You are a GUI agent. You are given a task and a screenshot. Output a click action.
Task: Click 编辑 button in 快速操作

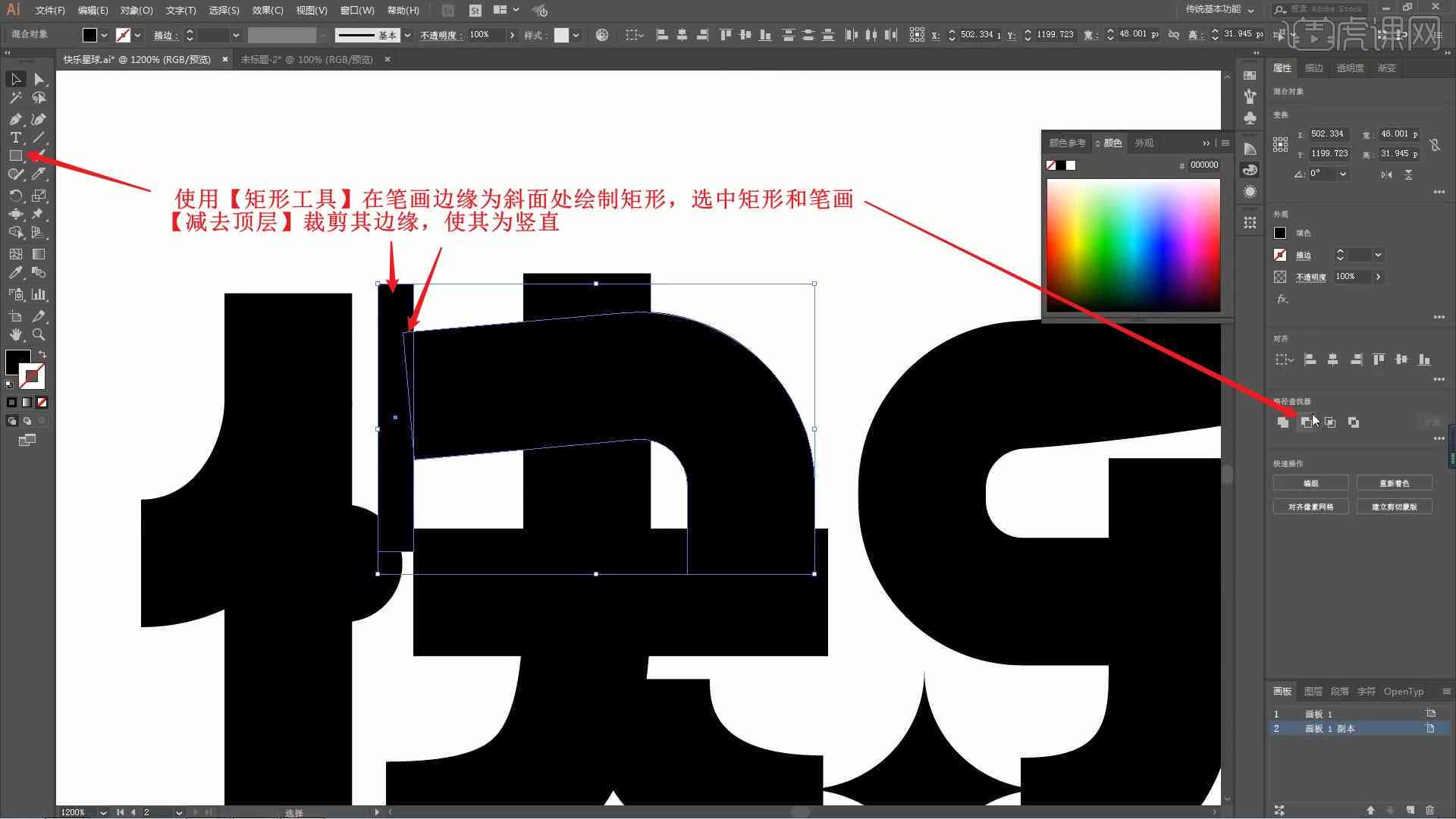(x=1311, y=483)
